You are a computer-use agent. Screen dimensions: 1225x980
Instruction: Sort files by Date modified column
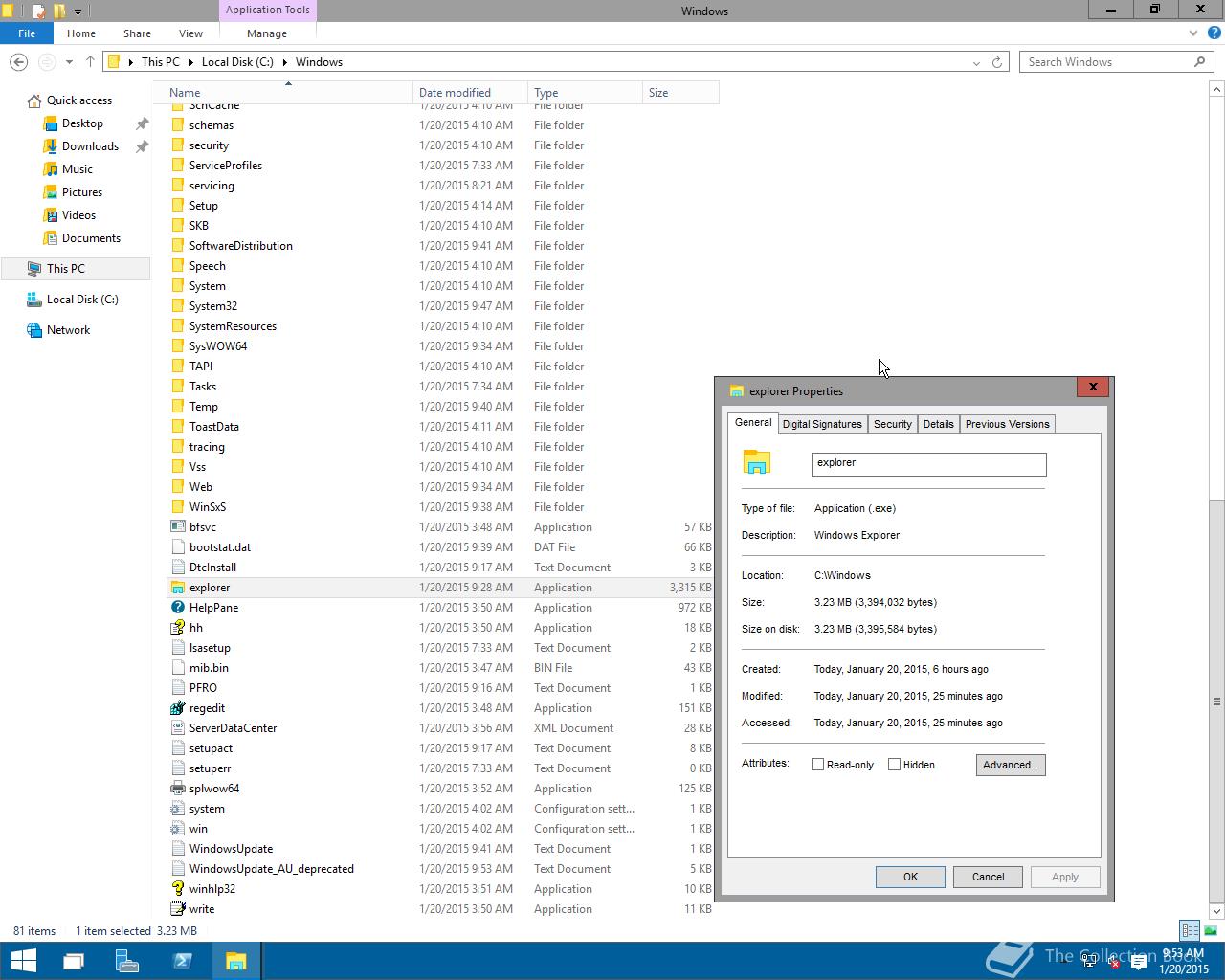tap(470, 93)
